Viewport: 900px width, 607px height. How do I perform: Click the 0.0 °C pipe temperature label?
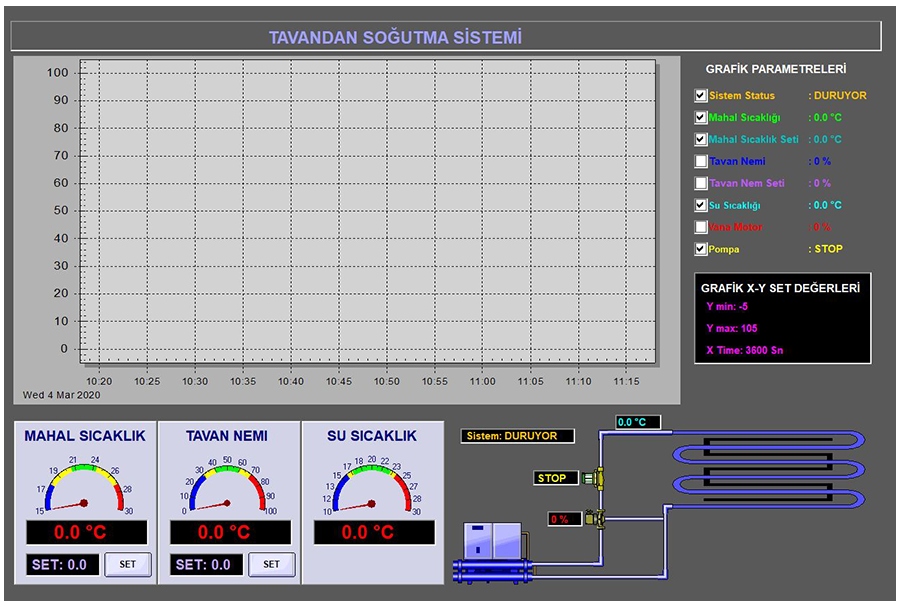point(637,422)
